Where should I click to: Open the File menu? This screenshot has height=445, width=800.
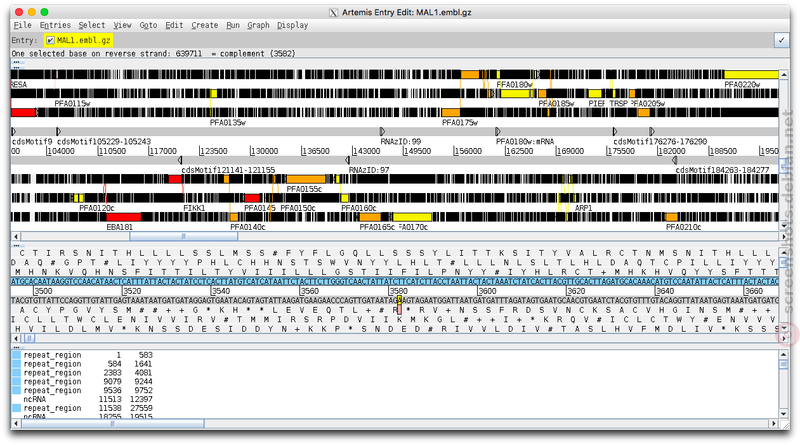(22, 25)
